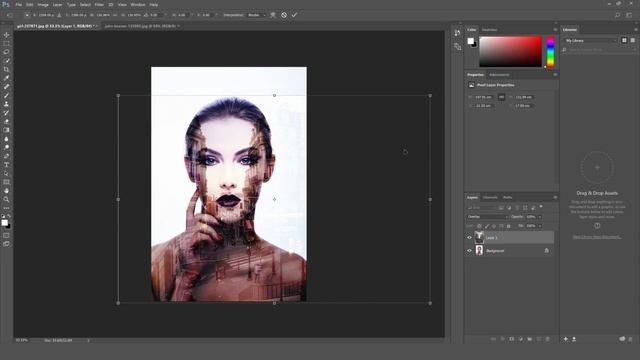
Task: Select the Quick Selection tool
Action: (6, 61)
